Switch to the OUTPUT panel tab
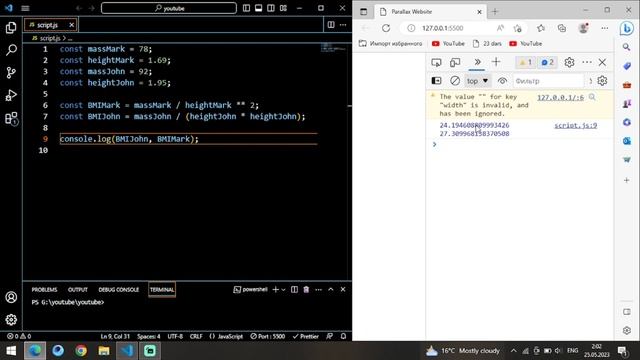The width and height of the screenshot is (640, 360). coord(78,289)
